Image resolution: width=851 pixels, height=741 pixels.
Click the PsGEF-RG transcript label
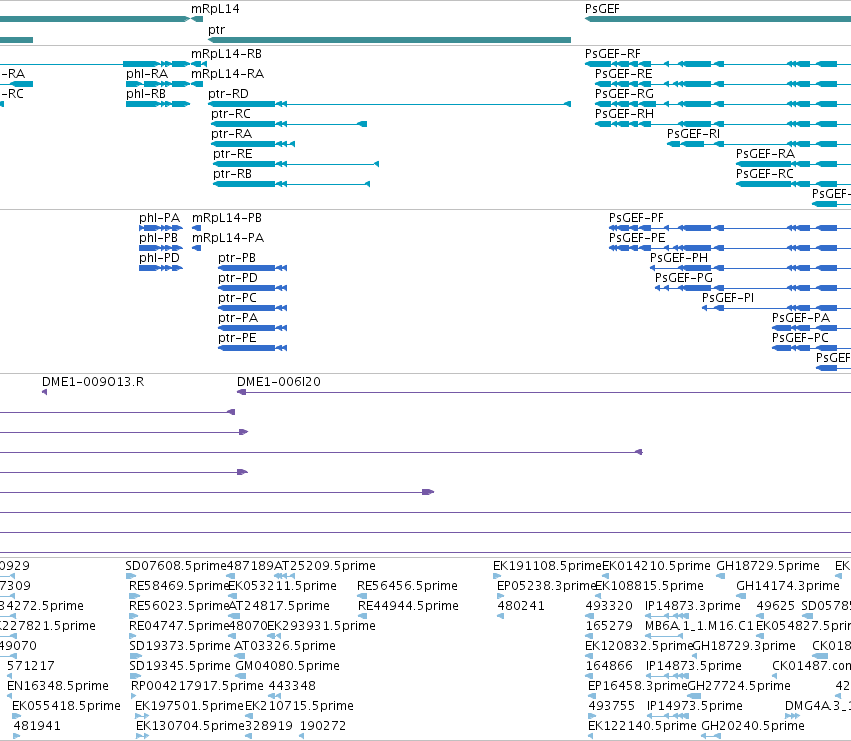[625, 94]
